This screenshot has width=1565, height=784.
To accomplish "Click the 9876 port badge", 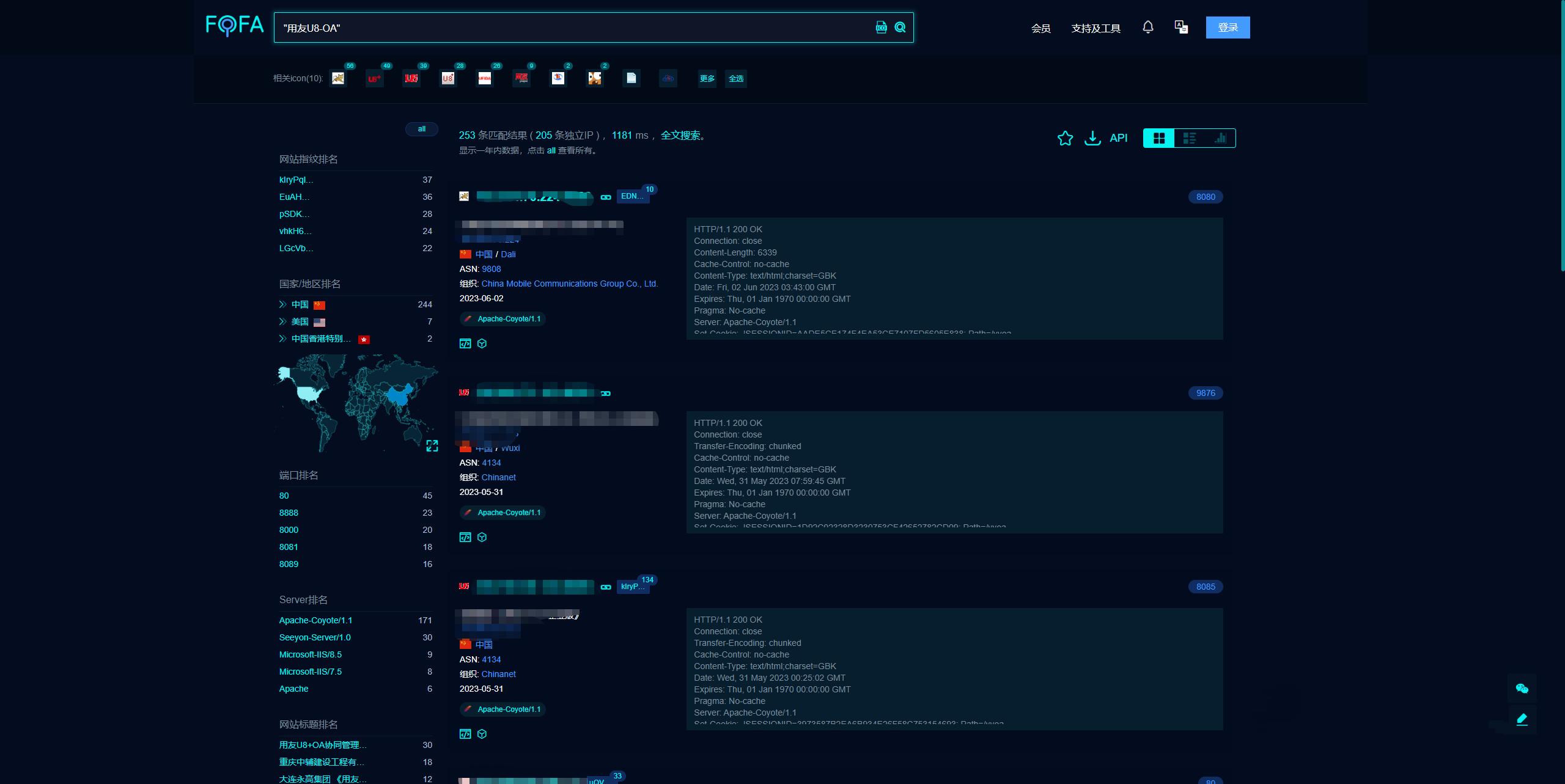I will coord(1206,393).
